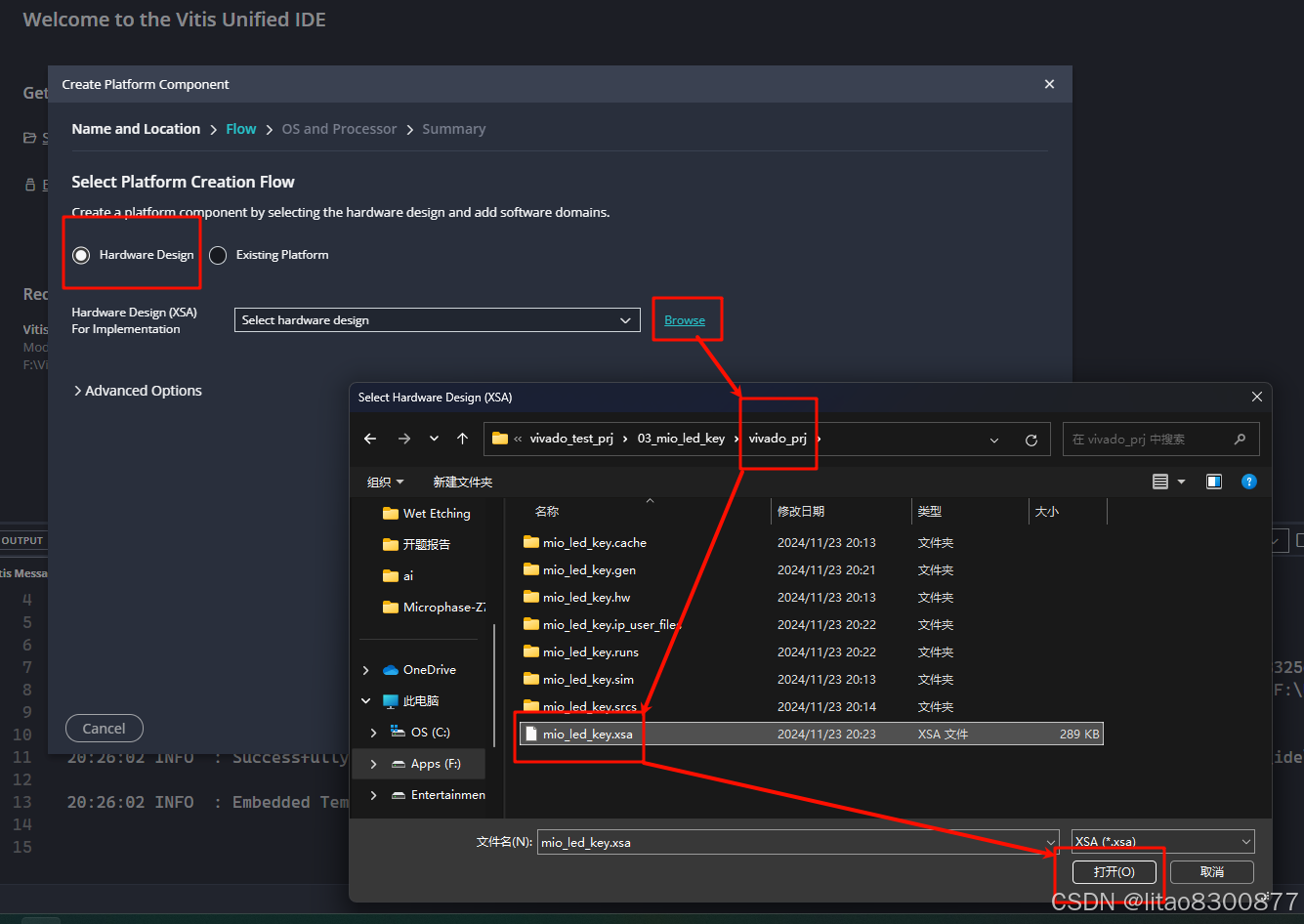
Task: Go back in file dialog navigation
Action: tap(370, 440)
